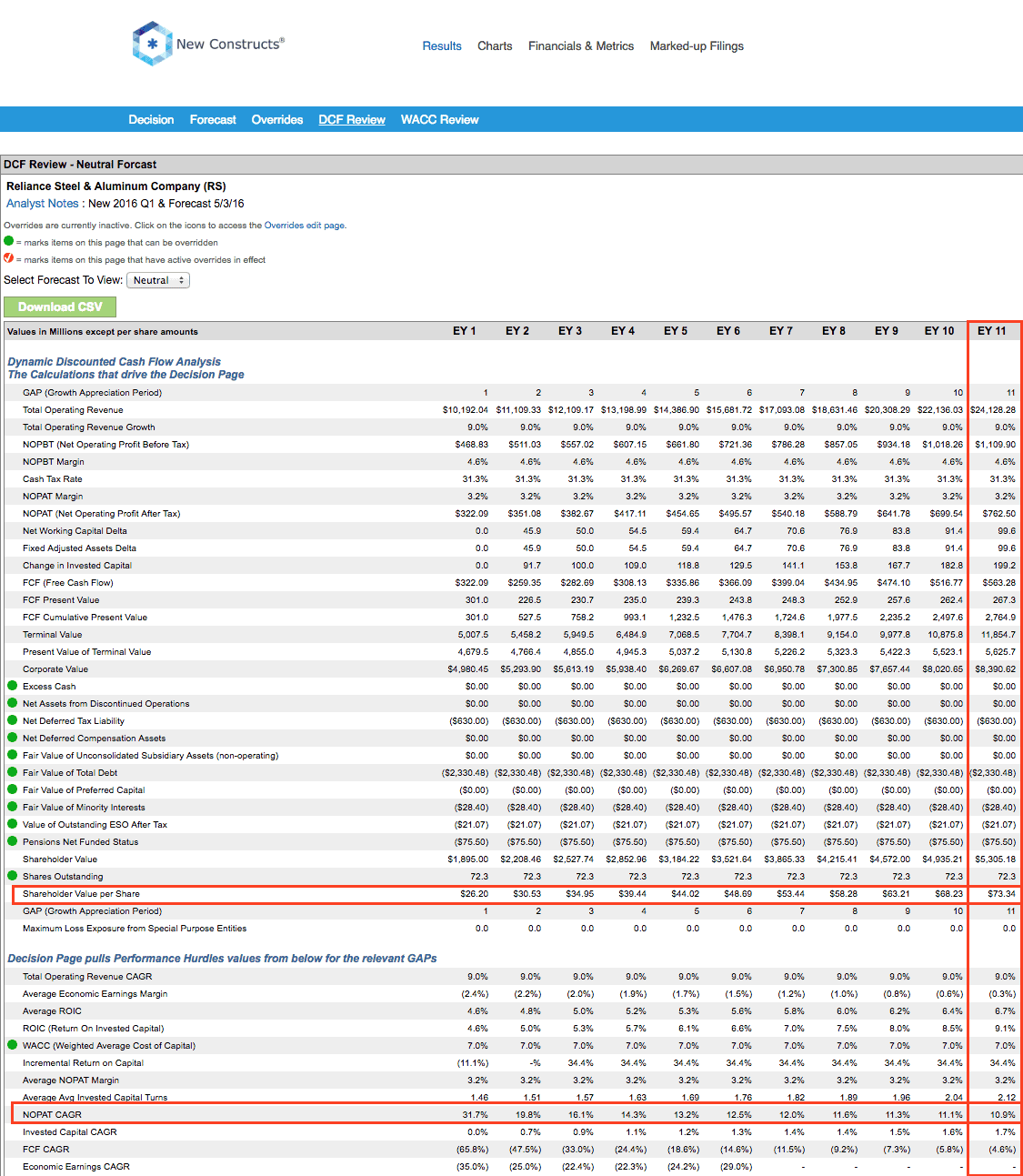
Task: Click the $73.34 shareholder value per share cell
Action: coord(1002,893)
